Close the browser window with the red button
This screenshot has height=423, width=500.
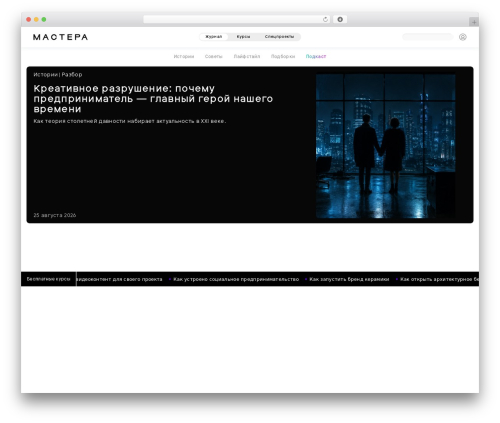click(29, 20)
